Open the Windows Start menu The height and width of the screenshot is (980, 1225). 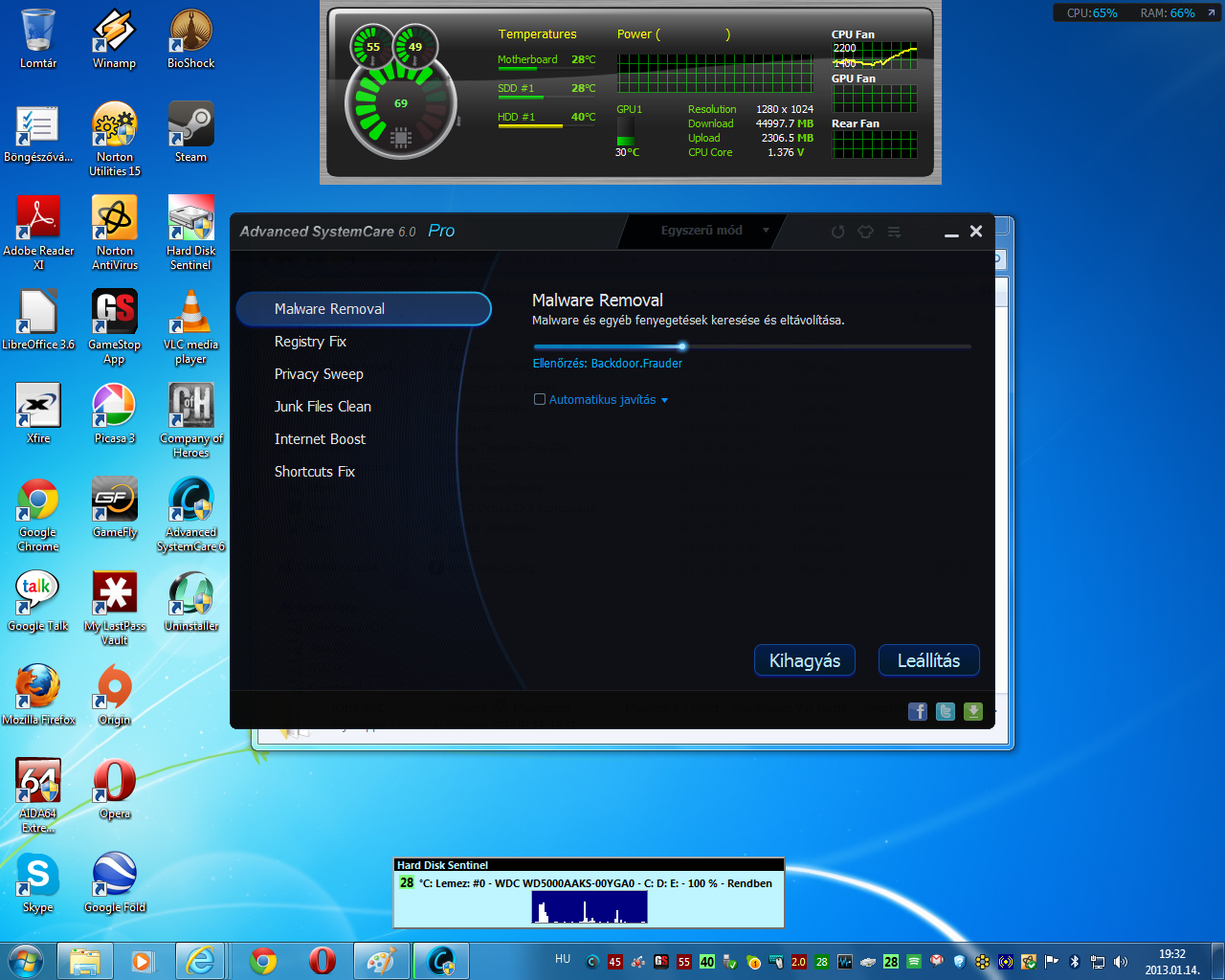click(x=26, y=961)
